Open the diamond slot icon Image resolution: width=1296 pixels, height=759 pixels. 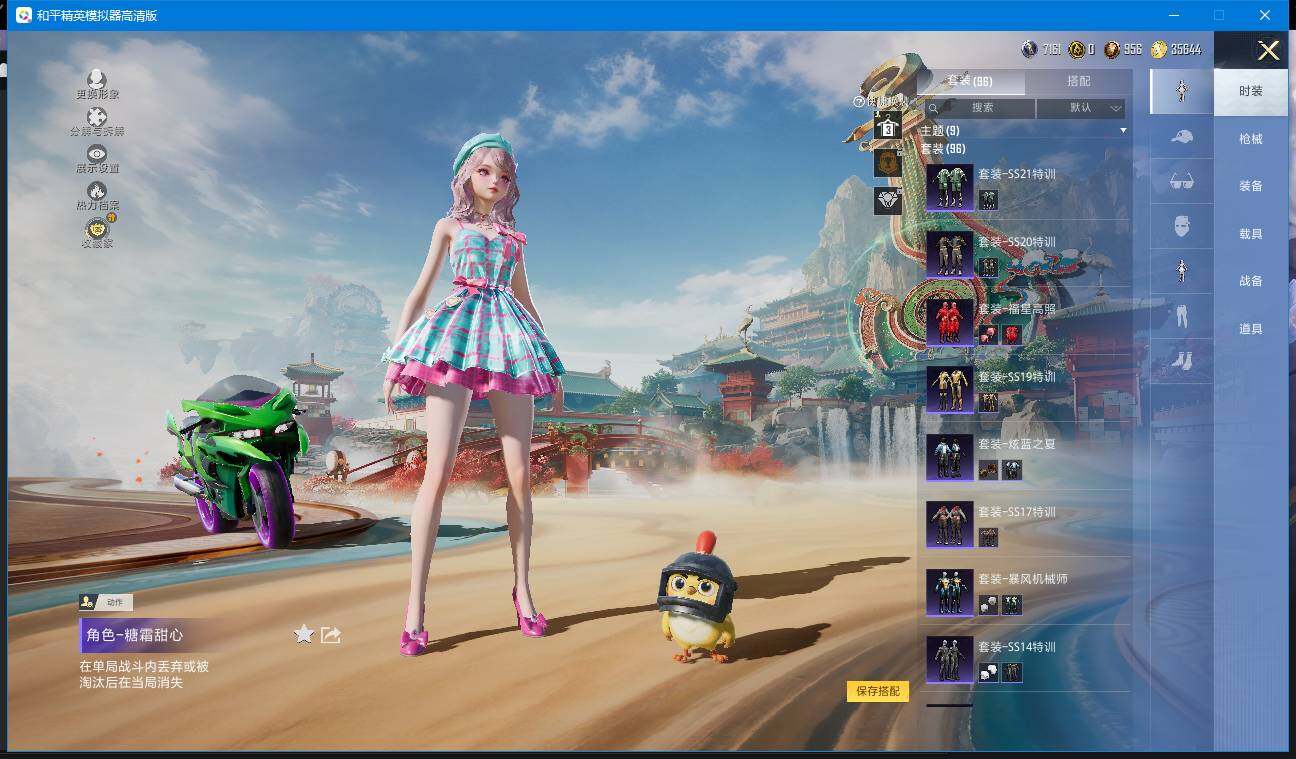pyautogui.click(x=887, y=200)
